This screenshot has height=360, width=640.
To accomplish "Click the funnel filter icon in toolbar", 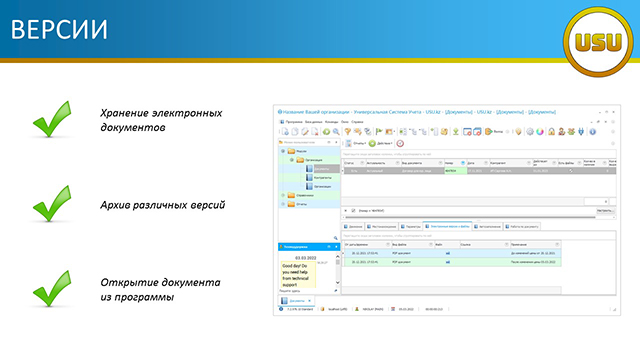I will coord(348,131).
